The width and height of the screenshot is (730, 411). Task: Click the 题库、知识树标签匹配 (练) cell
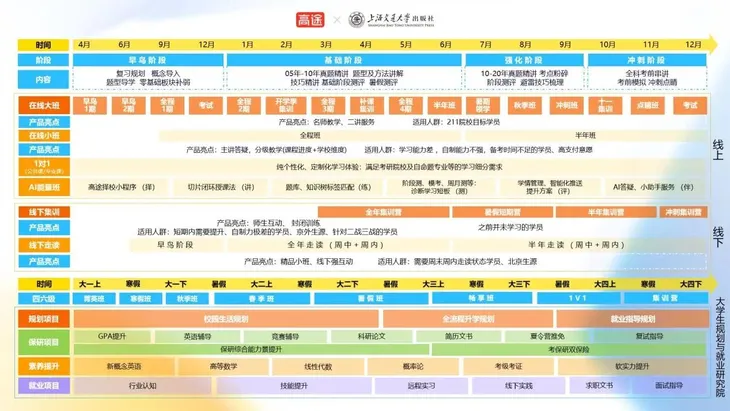[x=329, y=187]
